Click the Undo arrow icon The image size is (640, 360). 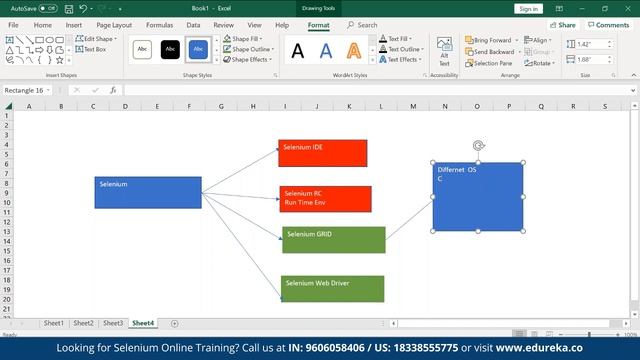[x=83, y=8]
